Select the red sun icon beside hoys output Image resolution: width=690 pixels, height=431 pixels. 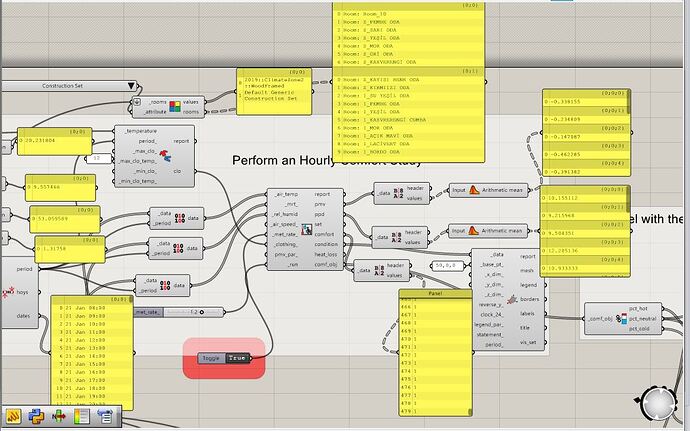coord(8,292)
